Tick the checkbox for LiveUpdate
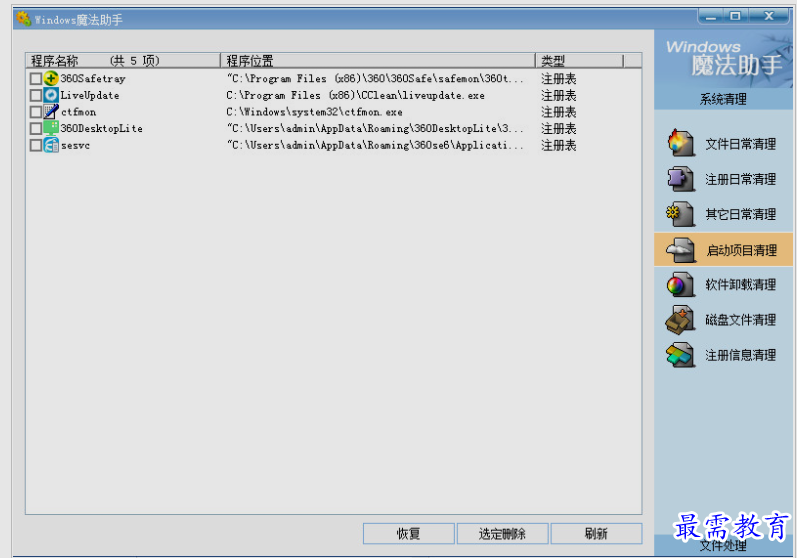 [x=36, y=96]
